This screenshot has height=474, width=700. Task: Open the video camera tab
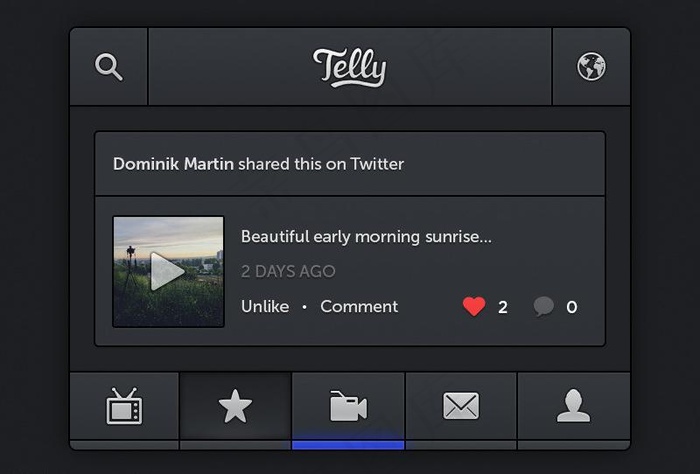(x=348, y=406)
